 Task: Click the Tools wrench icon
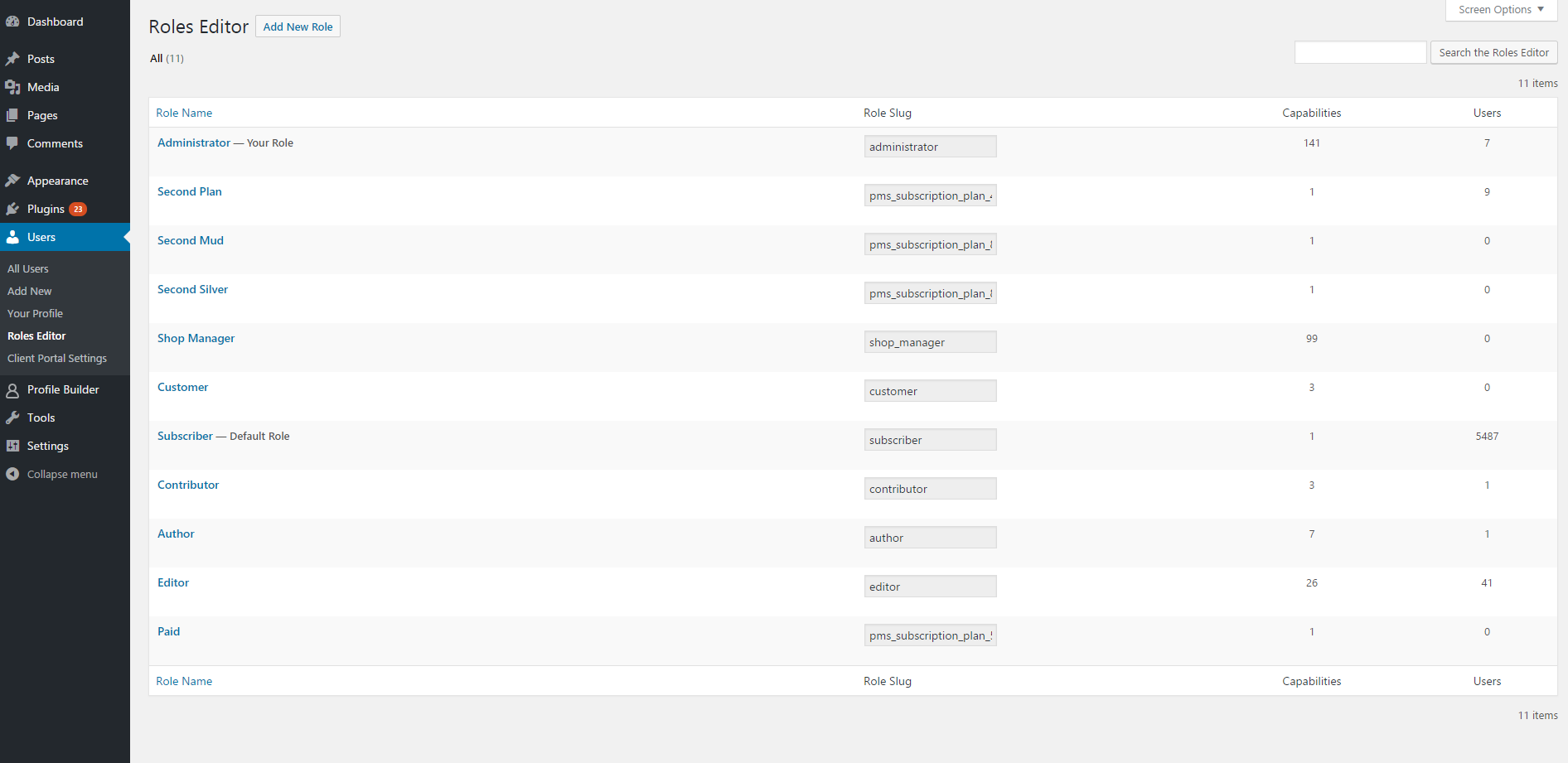(12, 418)
